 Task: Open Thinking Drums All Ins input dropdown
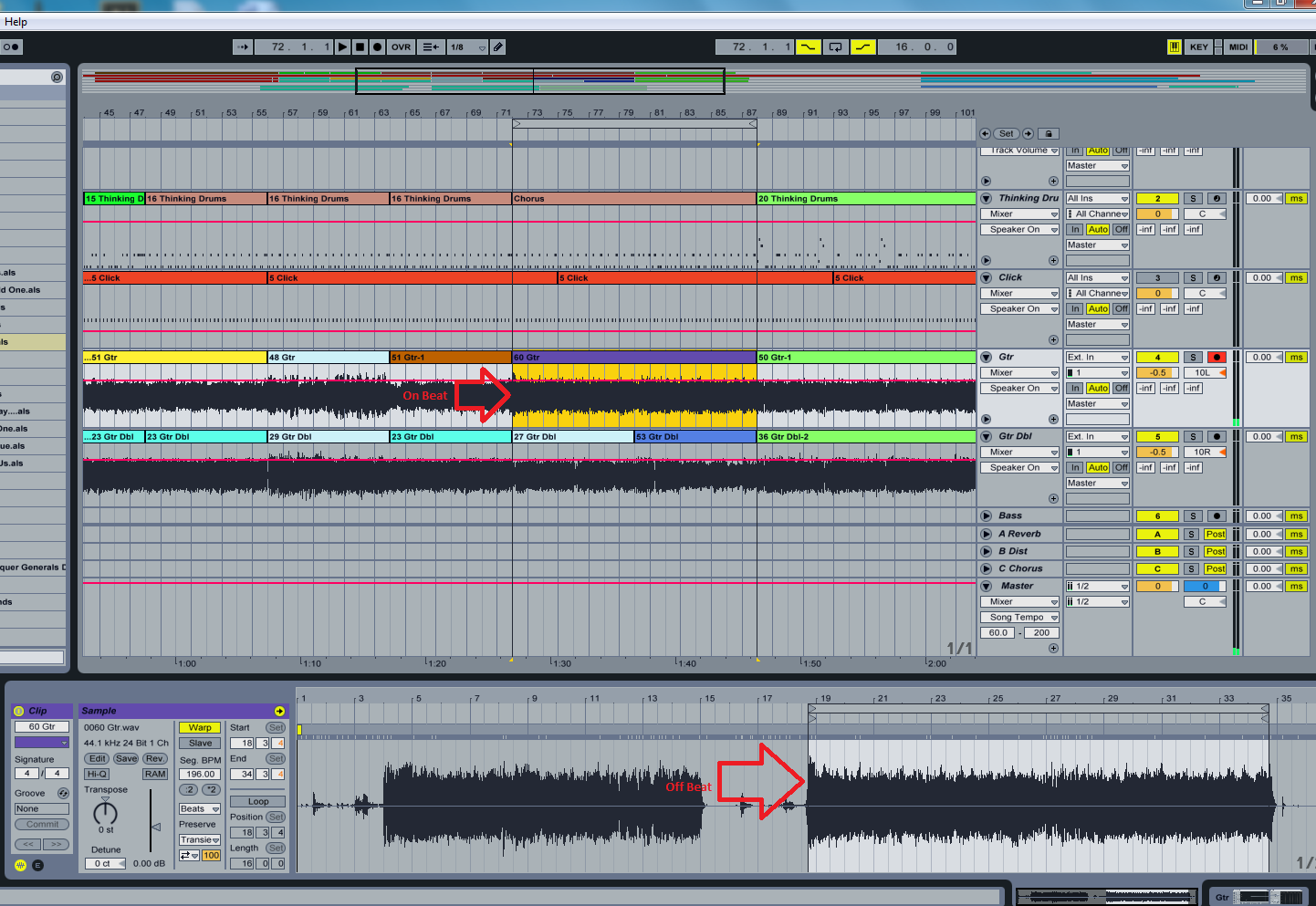click(x=1098, y=198)
